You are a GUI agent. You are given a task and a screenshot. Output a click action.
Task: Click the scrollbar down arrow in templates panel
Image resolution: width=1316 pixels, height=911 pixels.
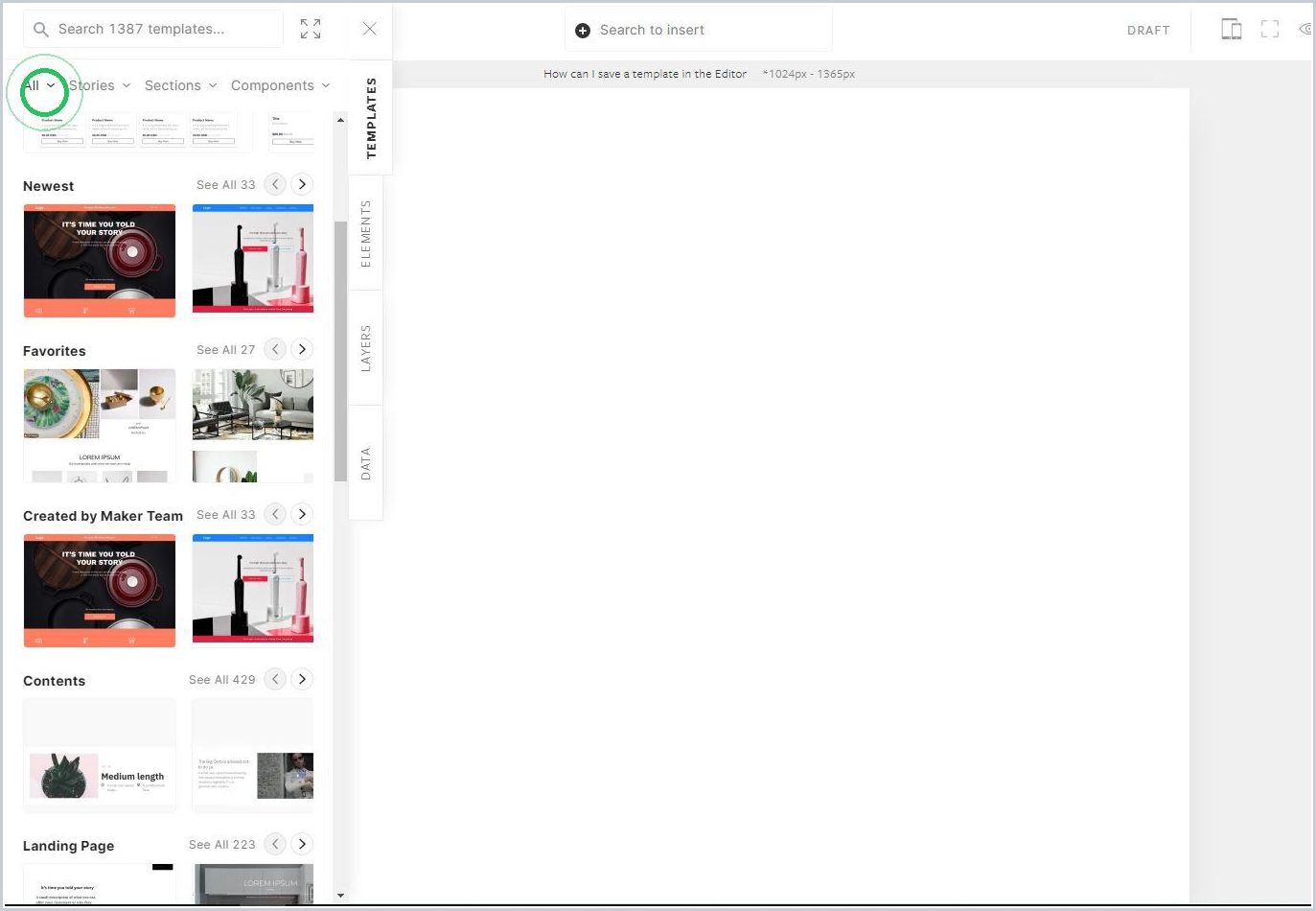point(340,896)
